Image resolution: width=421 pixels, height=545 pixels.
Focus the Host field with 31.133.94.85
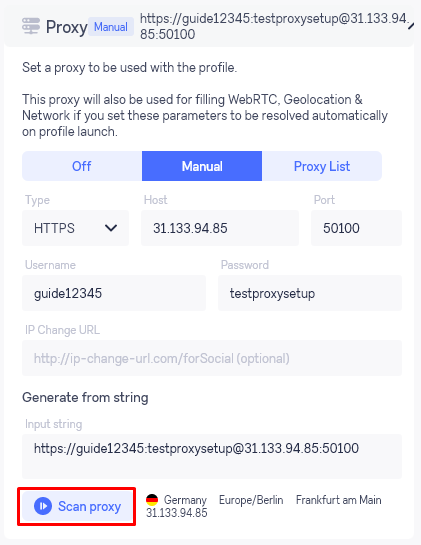click(220, 228)
